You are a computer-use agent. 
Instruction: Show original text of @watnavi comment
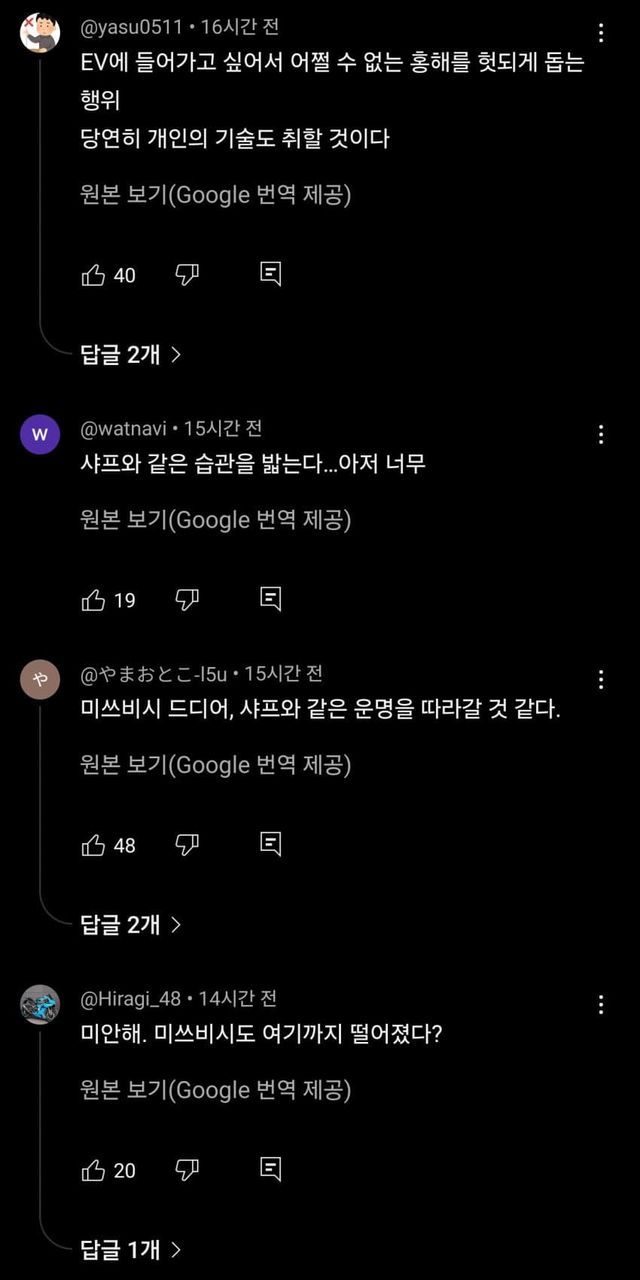215,520
